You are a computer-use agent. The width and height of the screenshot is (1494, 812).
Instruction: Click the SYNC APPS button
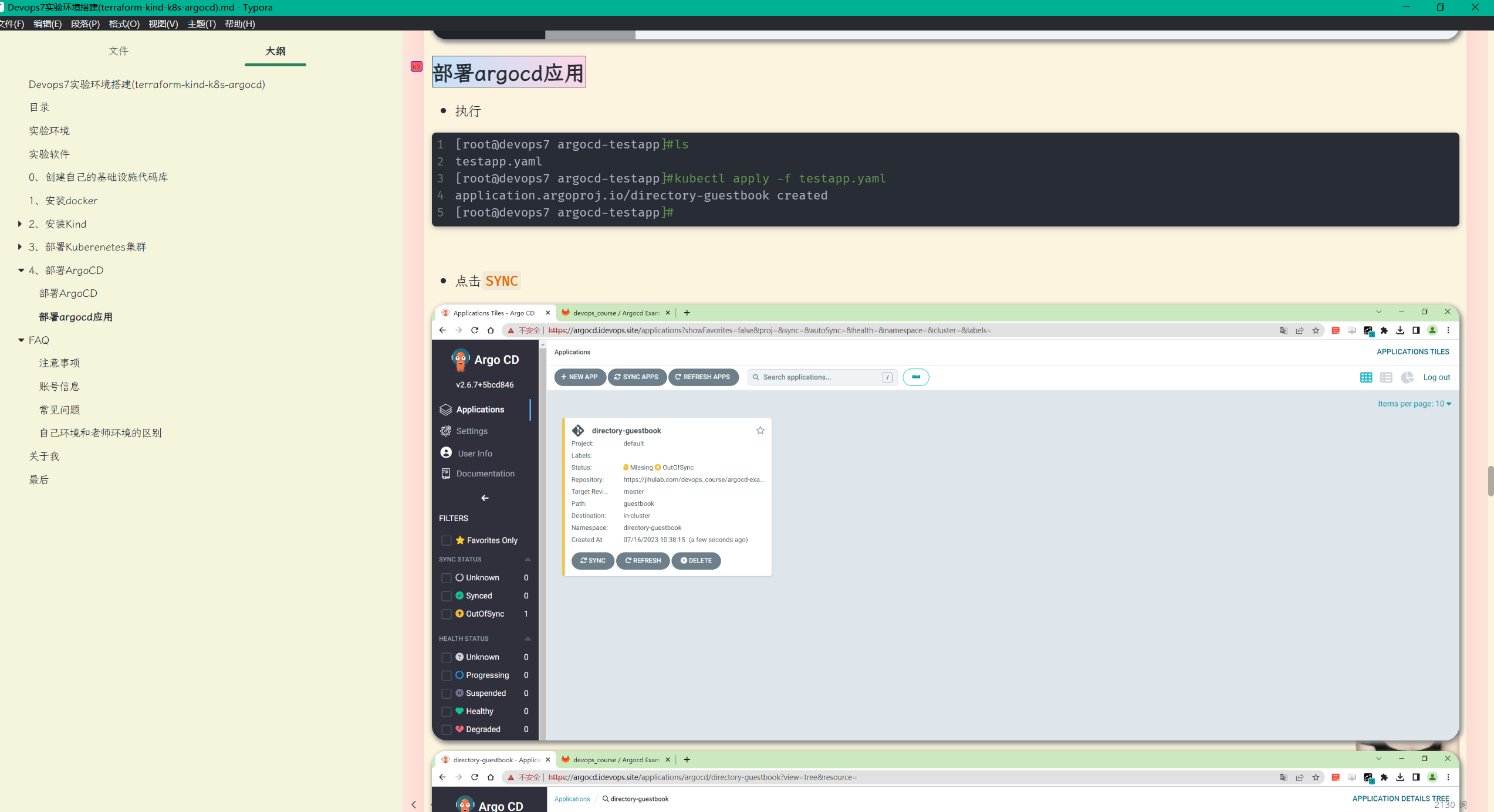point(637,377)
